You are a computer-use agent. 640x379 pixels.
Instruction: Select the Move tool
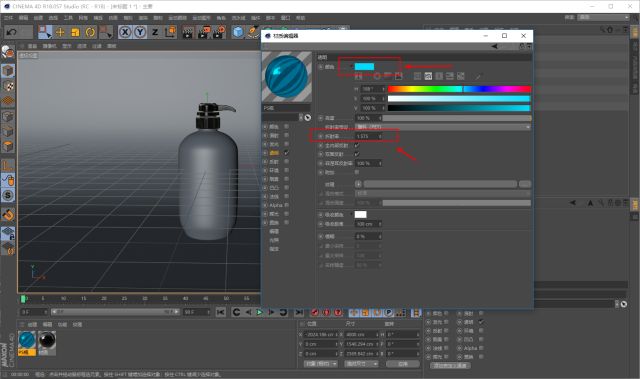(x=60, y=32)
